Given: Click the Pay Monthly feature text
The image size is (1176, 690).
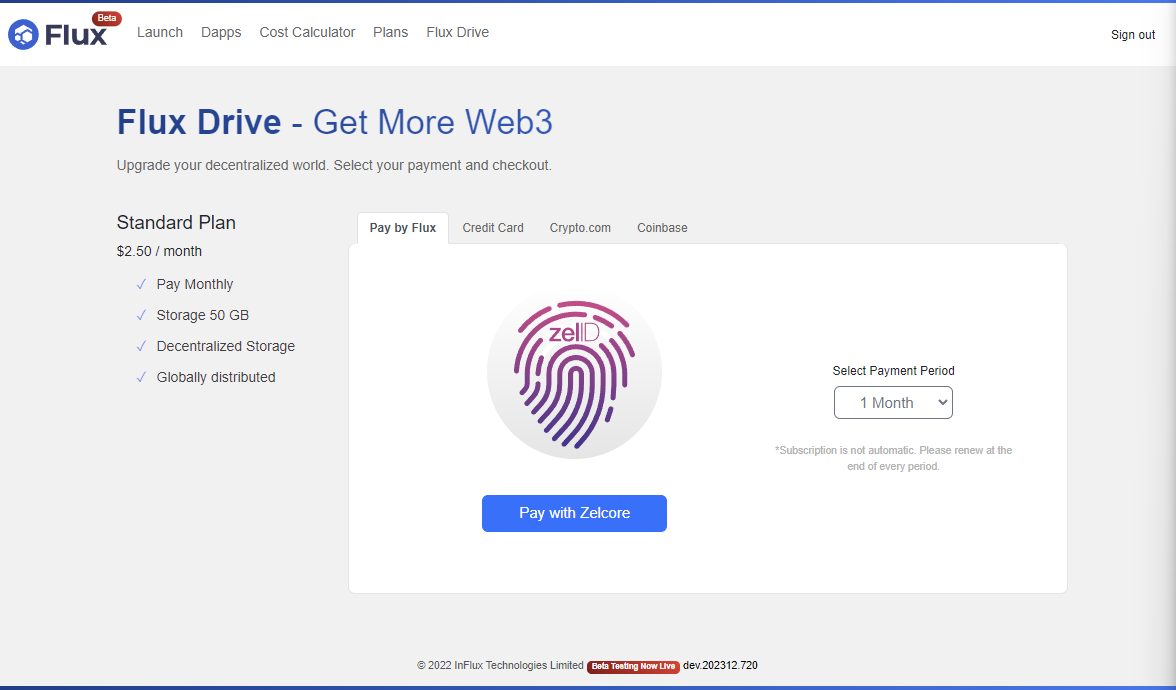Looking at the screenshot, I should coord(195,284).
